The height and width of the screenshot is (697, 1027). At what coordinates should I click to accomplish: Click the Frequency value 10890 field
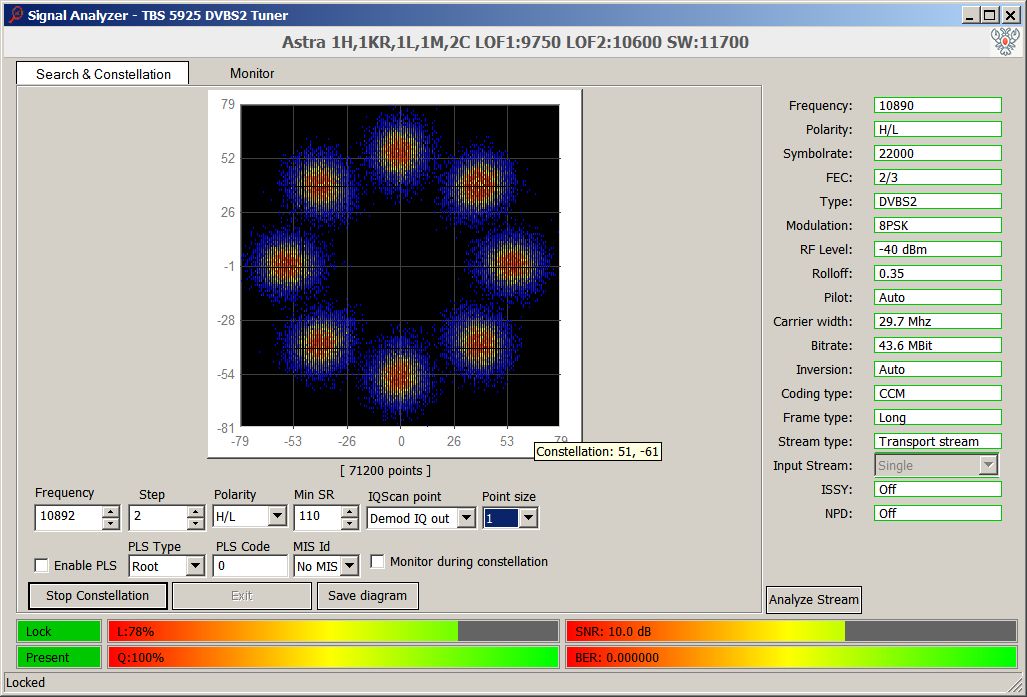pyautogui.click(x=937, y=105)
